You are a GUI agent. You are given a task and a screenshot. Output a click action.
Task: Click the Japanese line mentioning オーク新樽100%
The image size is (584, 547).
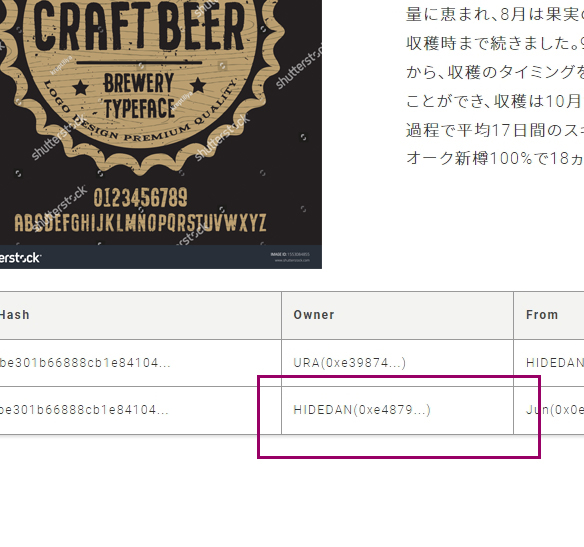495,158
